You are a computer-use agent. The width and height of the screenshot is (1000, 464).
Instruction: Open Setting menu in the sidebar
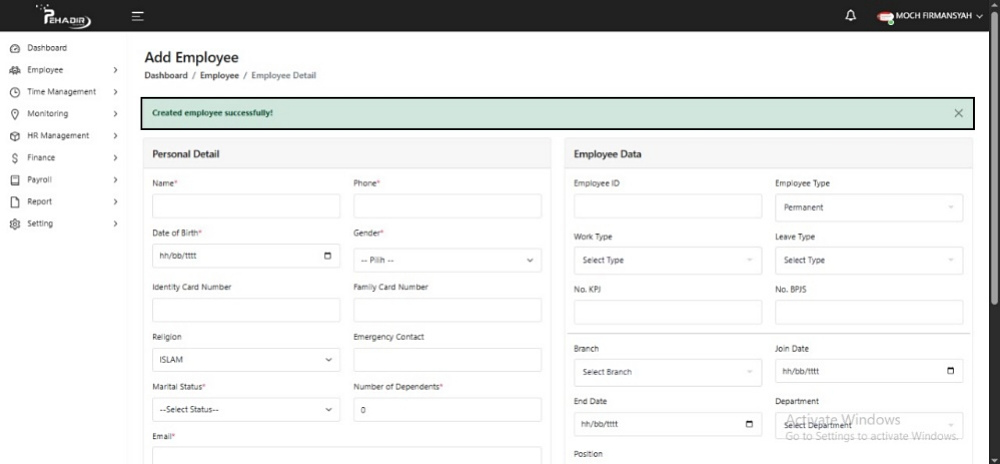(40, 224)
